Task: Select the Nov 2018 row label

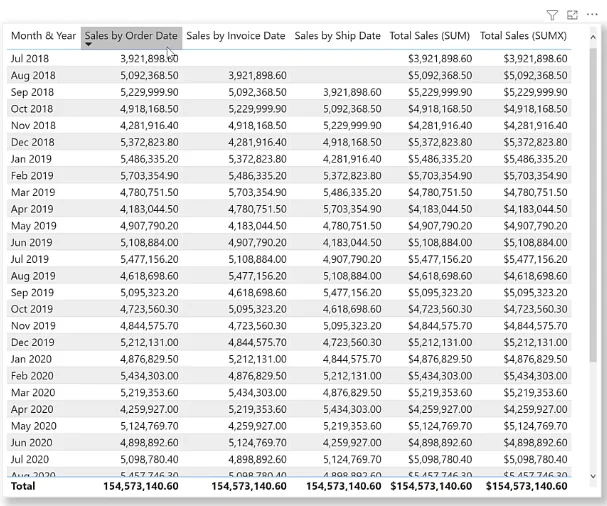Action: coord(33,125)
